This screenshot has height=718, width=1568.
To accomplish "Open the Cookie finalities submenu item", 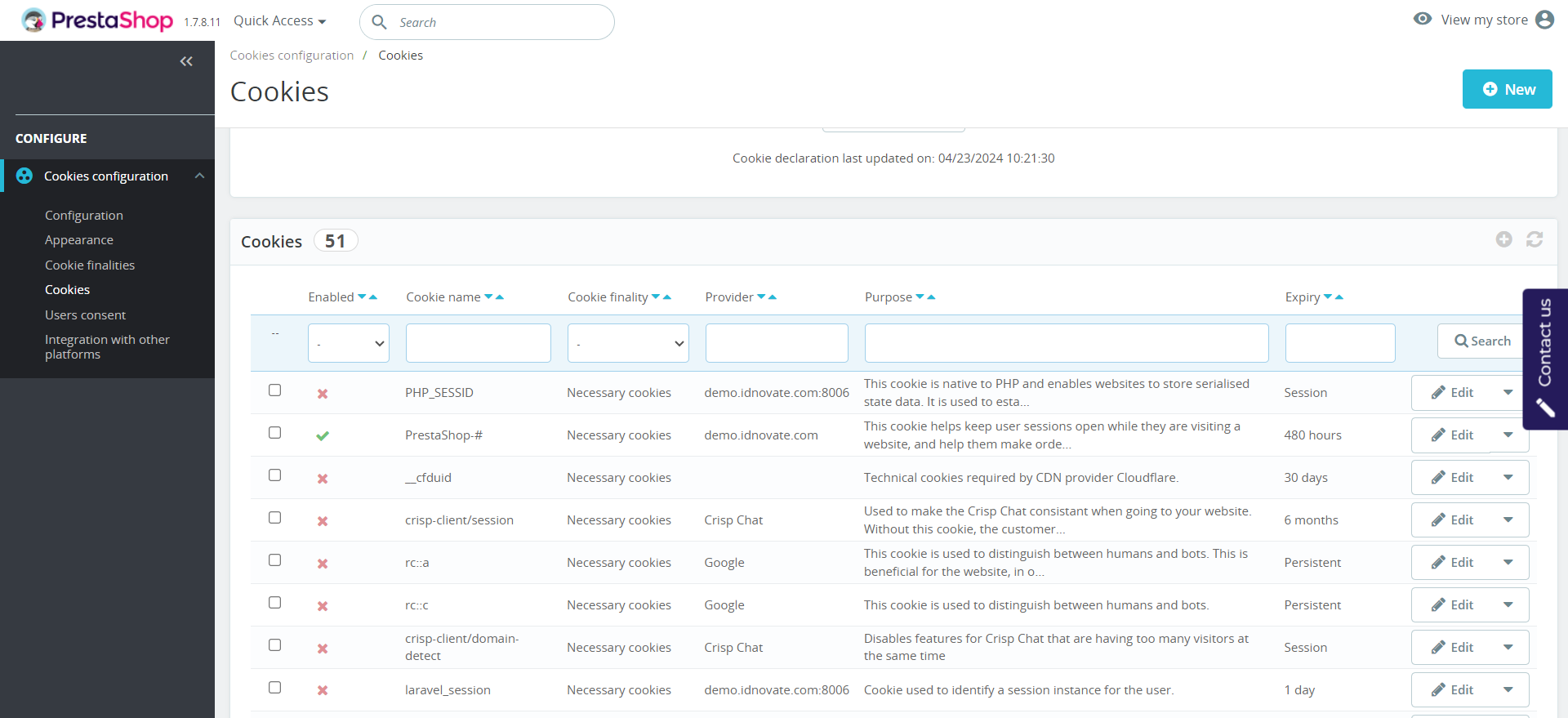I will [90, 265].
